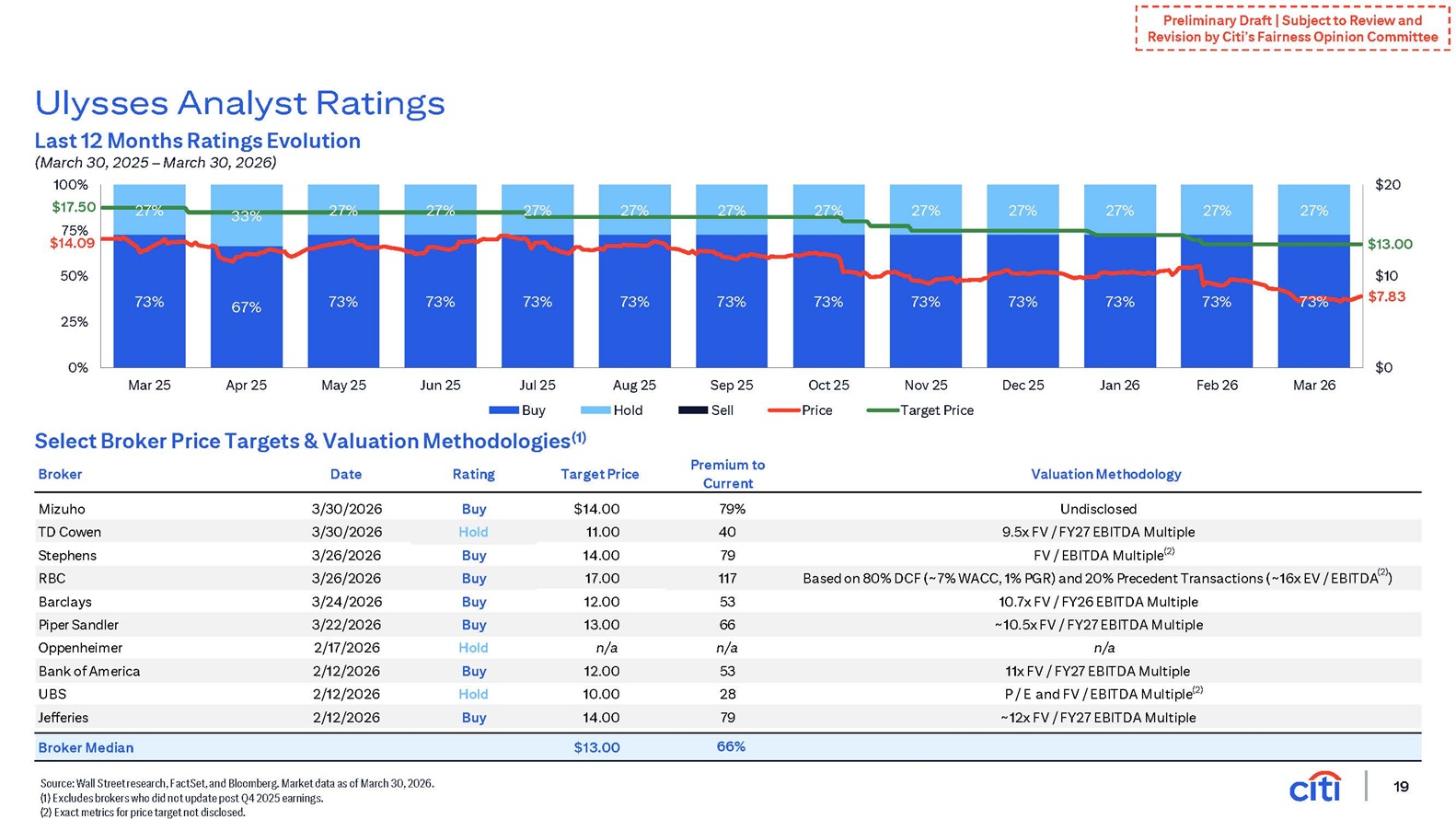1456x819 pixels.
Task: Select the "Bank of America" broker name
Action: [89, 671]
